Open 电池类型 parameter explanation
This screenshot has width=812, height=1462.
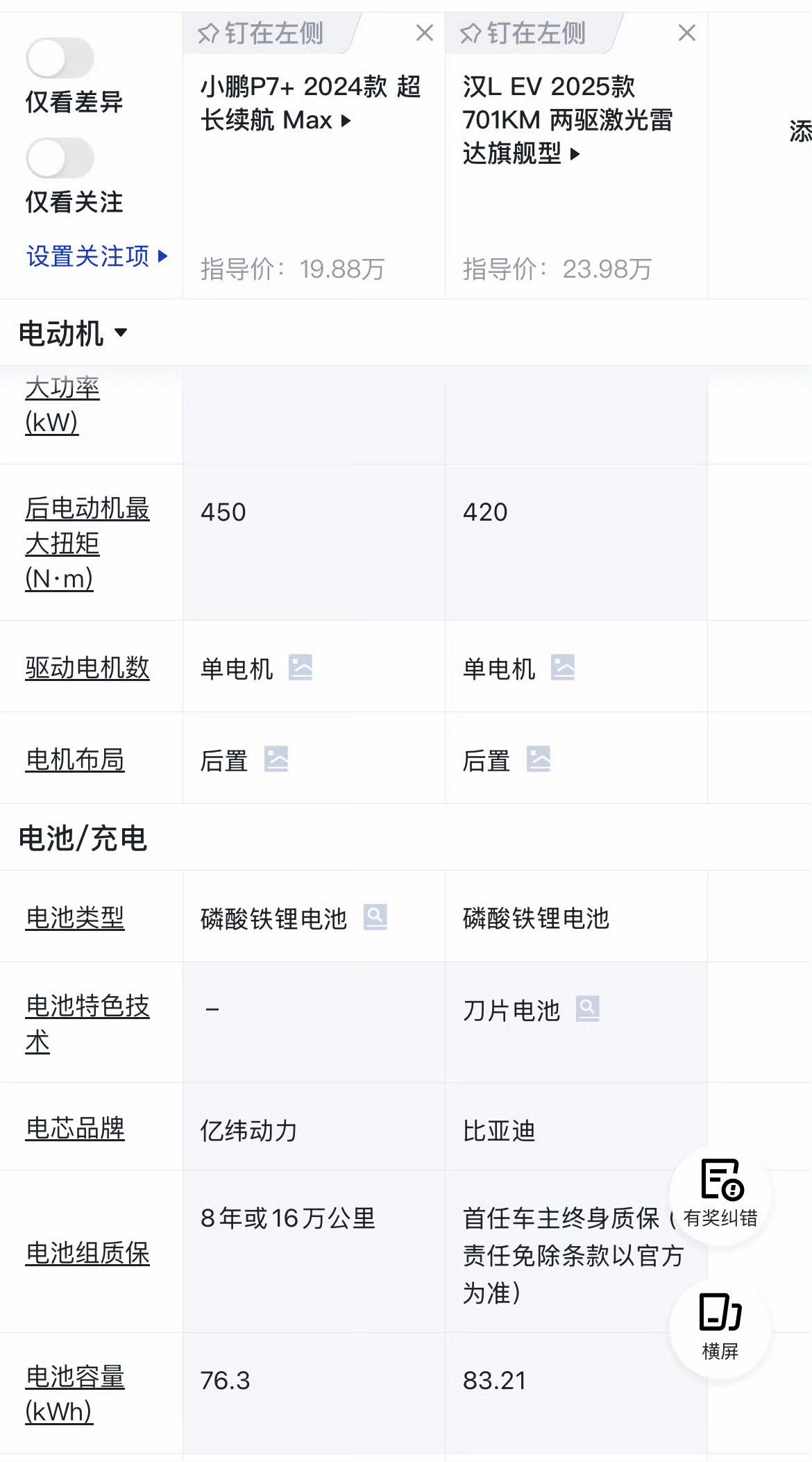click(75, 918)
